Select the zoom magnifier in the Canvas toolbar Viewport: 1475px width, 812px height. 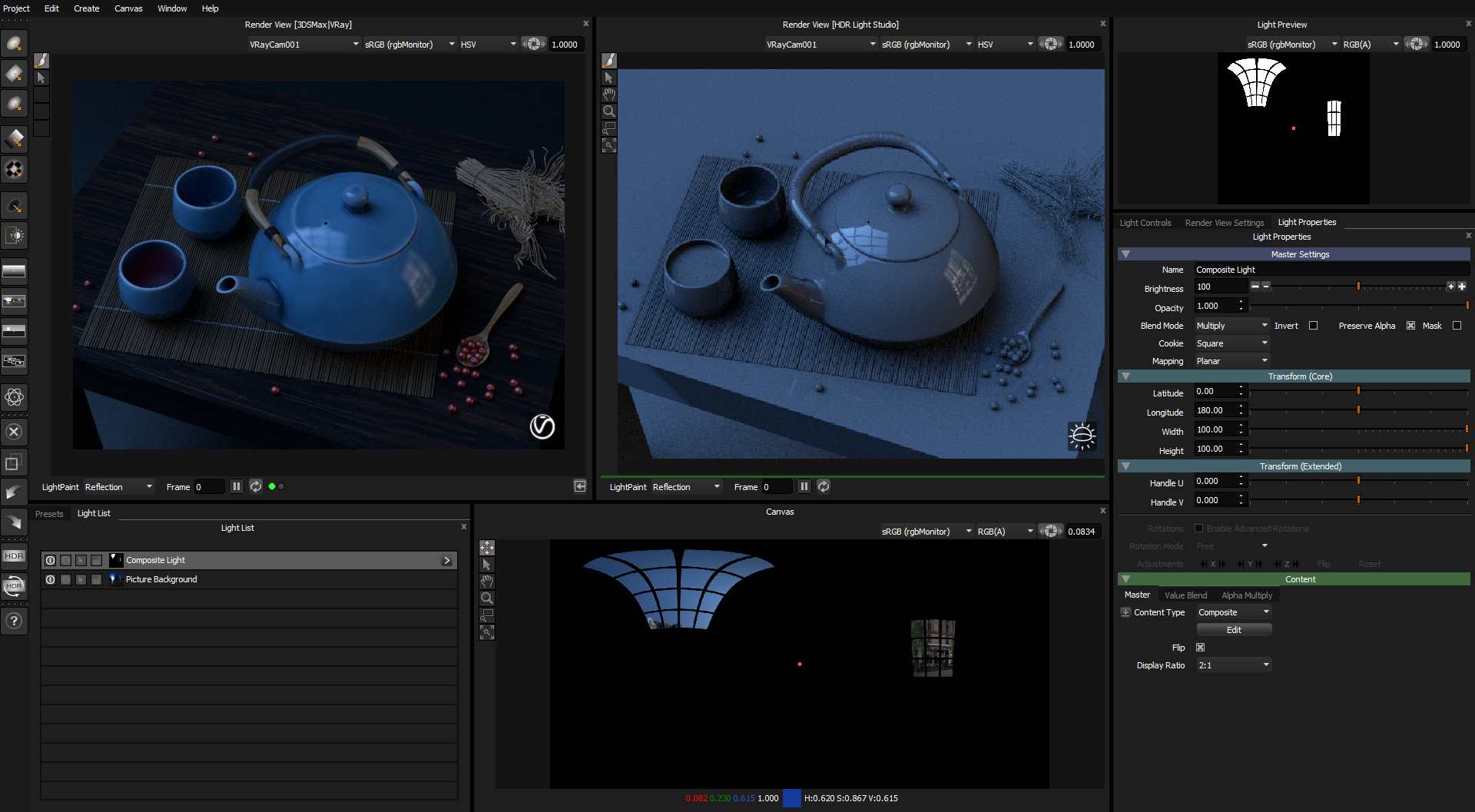(487, 598)
